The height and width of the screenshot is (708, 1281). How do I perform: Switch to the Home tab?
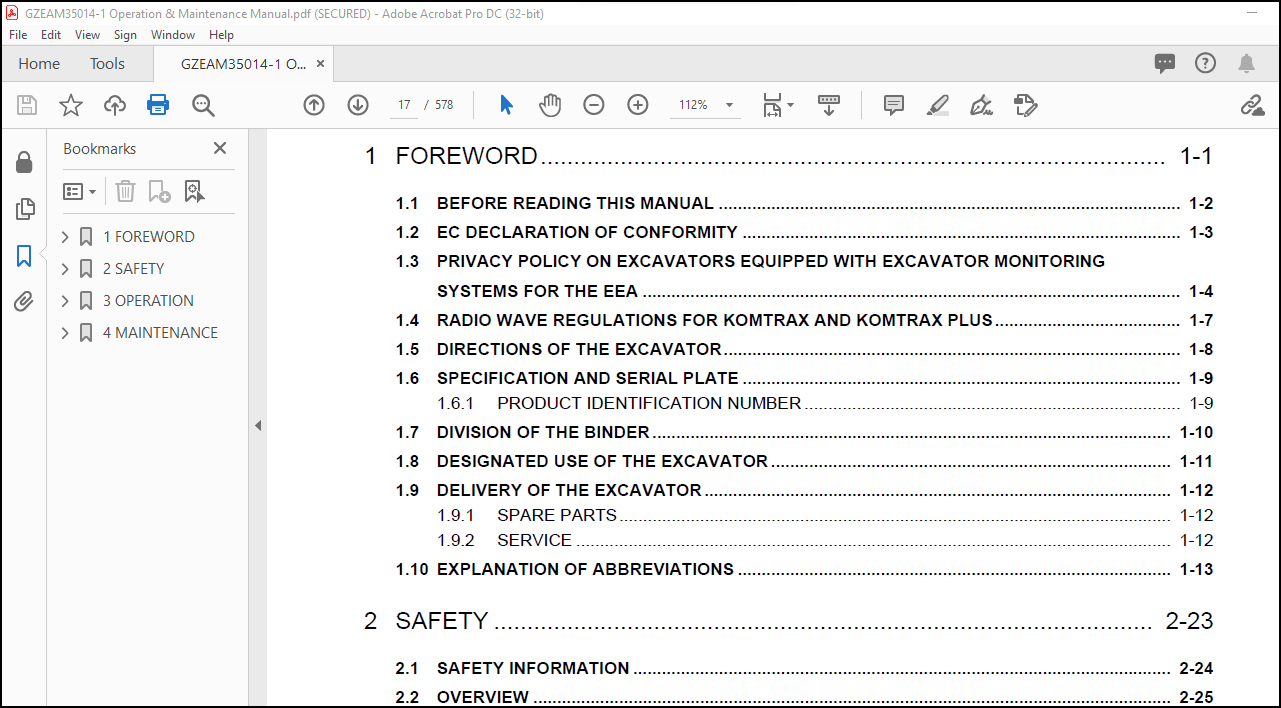coord(39,64)
